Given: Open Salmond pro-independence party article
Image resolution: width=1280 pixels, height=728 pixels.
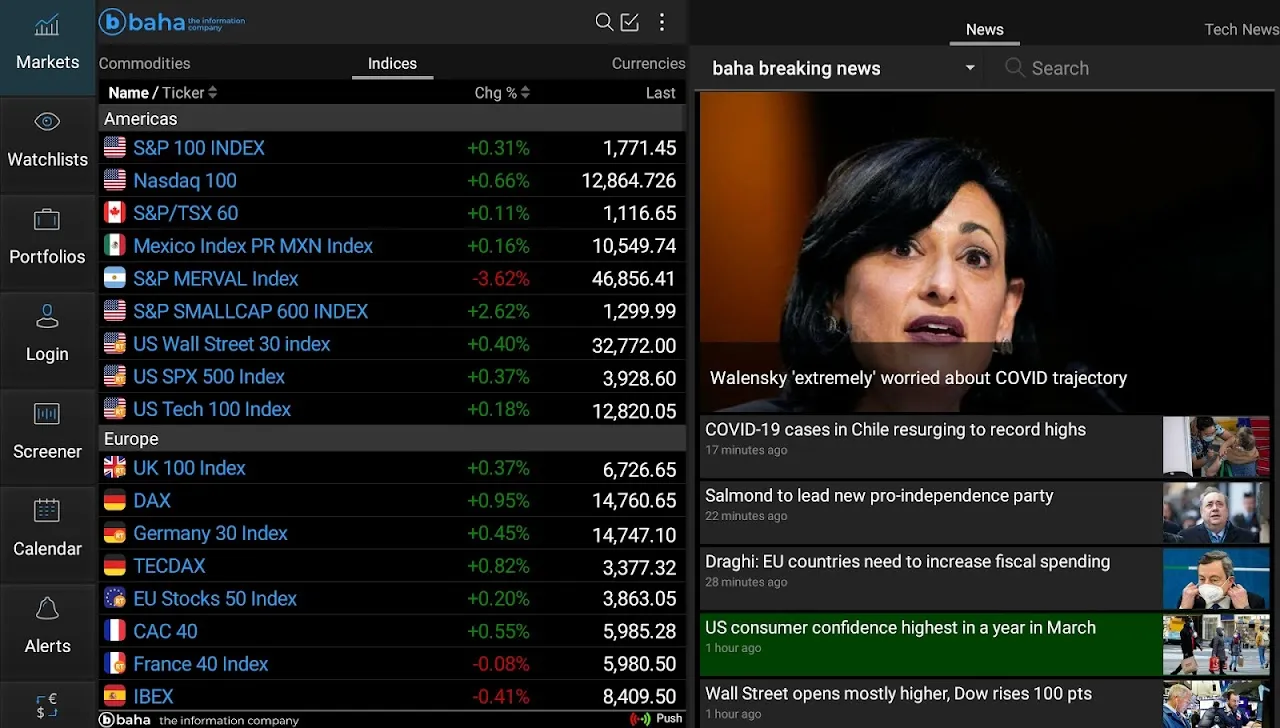Looking at the screenshot, I should (987, 512).
